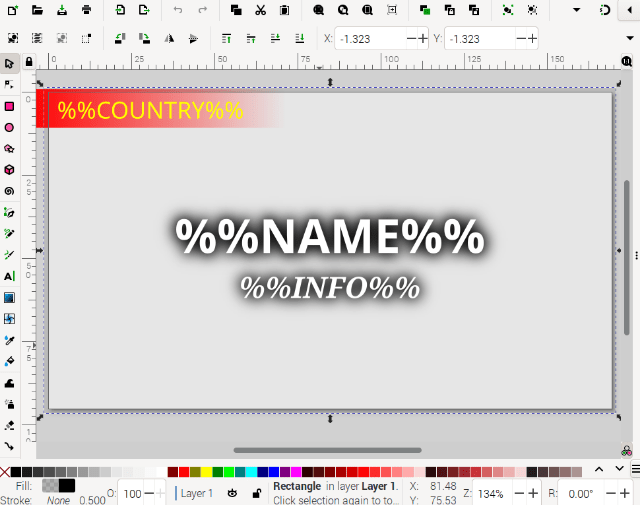This screenshot has height=505, width=640.
Task: Paste from clipboard icon
Action: 284,10
